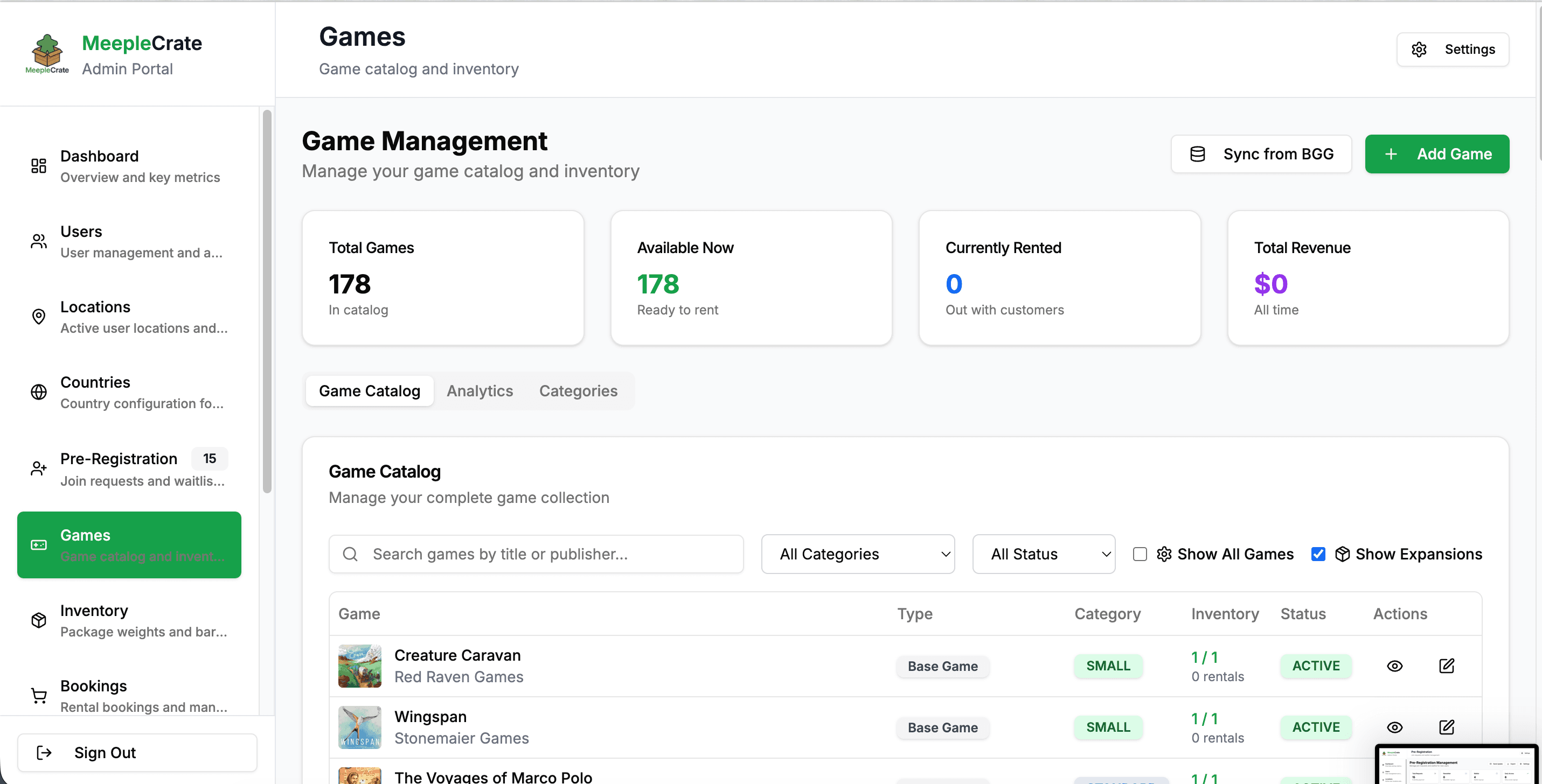Click the Creature Caravan Base Game tag
The width and height of the screenshot is (1542, 784).
pyautogui.click(x=943, y=666)
